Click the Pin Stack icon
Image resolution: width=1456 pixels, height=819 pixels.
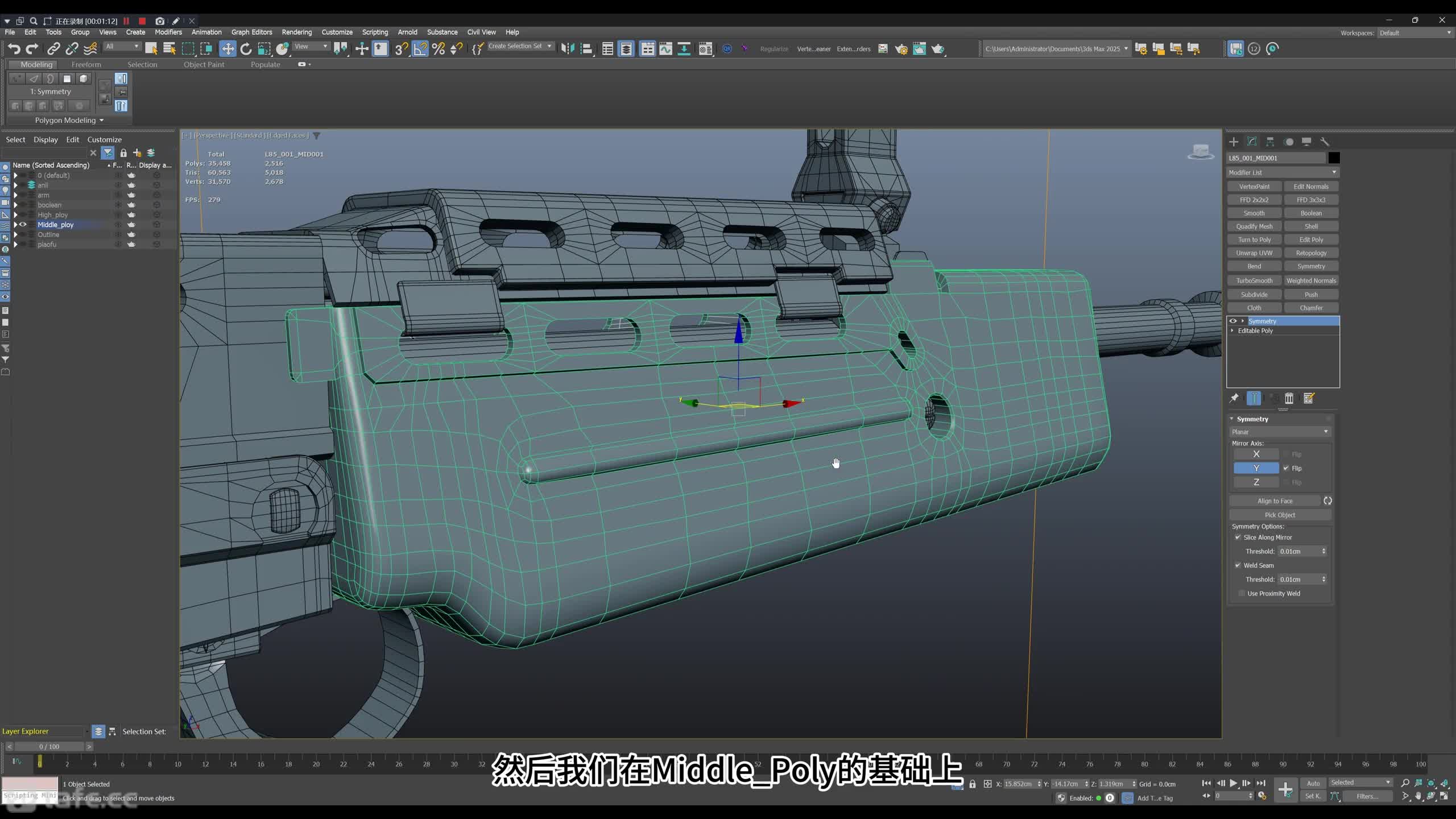(x=1234, y=398)
